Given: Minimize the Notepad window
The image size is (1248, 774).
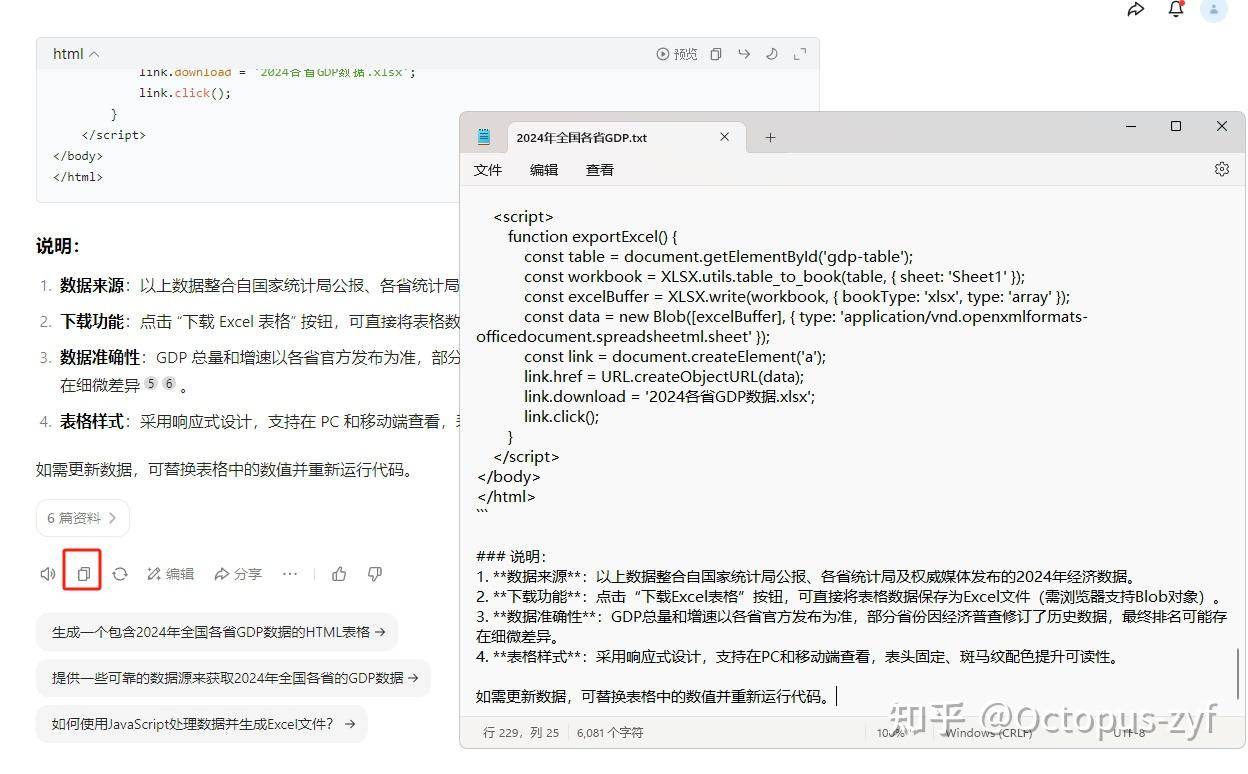Looking at the screenshot, I should tap(1131, 126).
